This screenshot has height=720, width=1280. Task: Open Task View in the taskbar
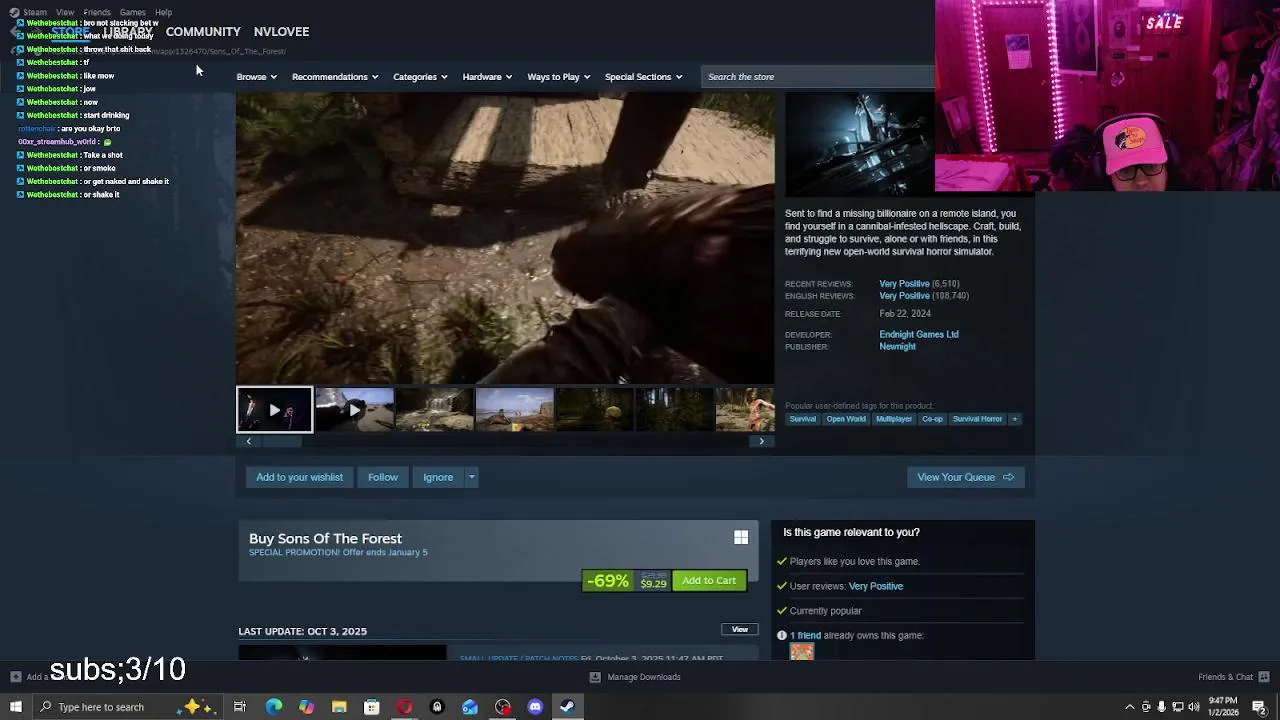click(x=240, y=707)
